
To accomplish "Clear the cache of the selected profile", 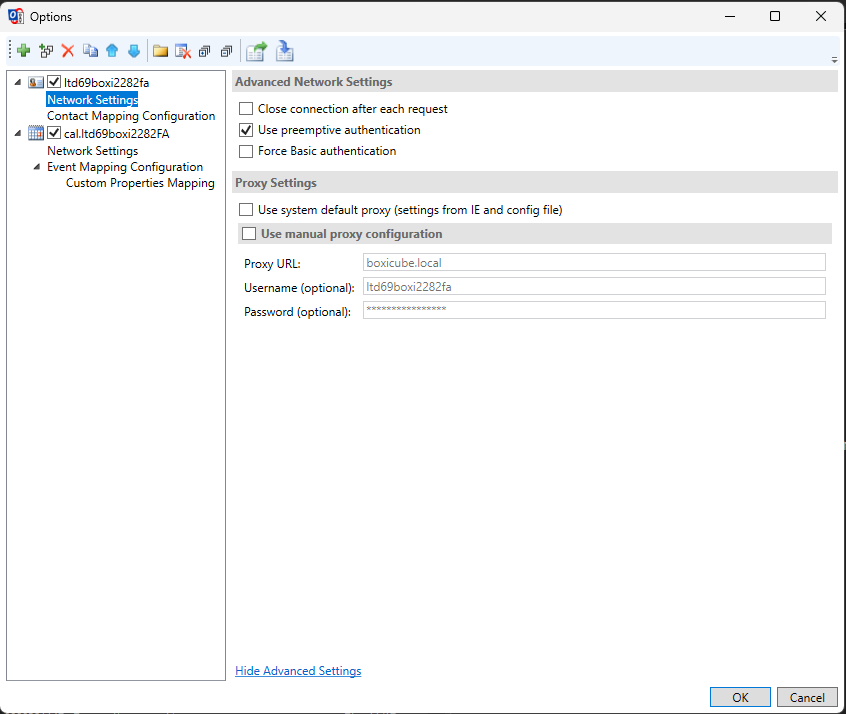I will pyautogui.click(x=183, y=51).
